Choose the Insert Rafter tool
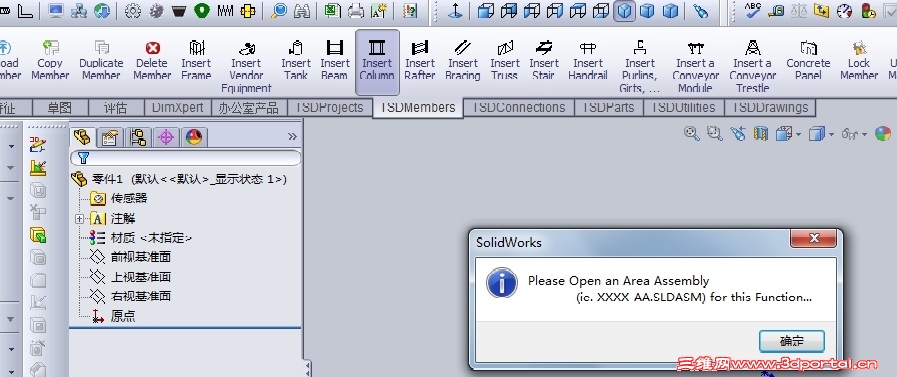 point(420,60)
